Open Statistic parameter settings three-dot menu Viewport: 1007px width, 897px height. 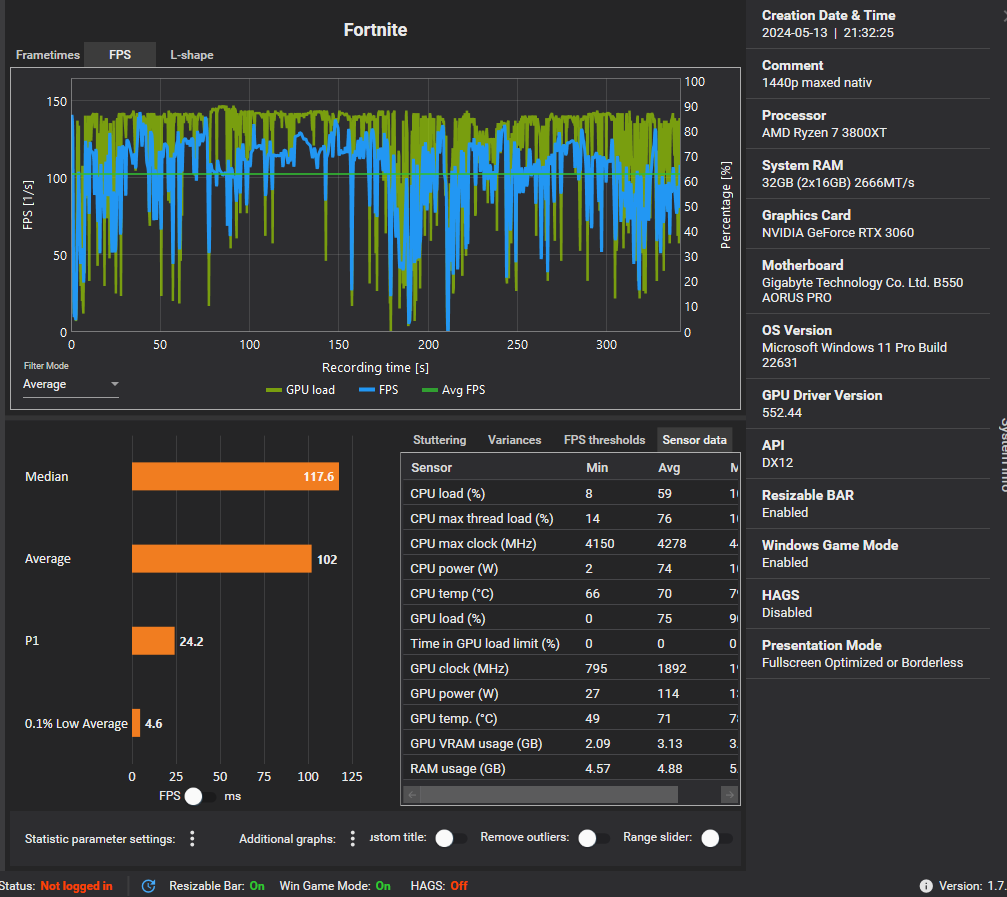click(x=192, y=839)
